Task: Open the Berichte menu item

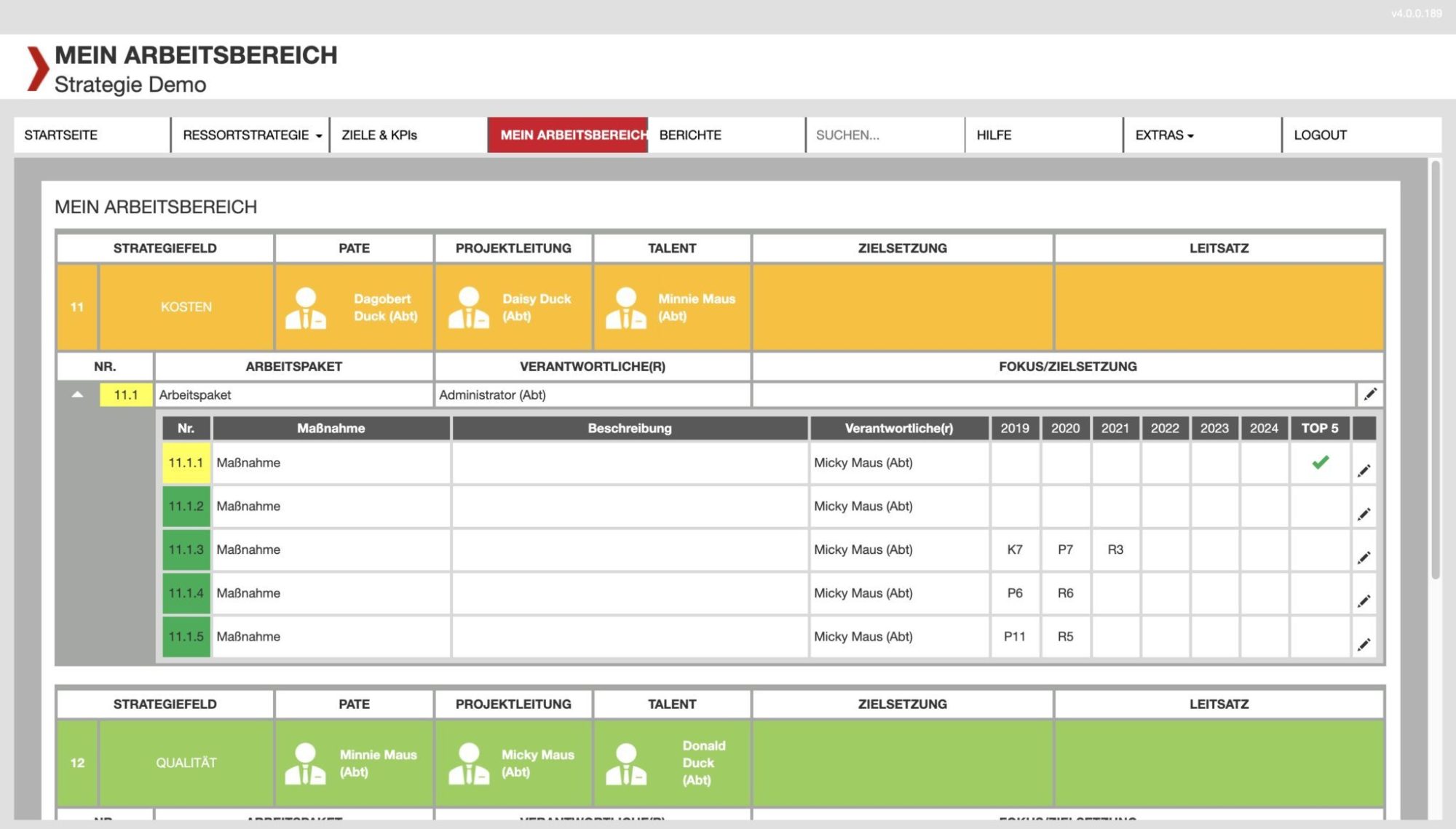Action: point(726,135)
